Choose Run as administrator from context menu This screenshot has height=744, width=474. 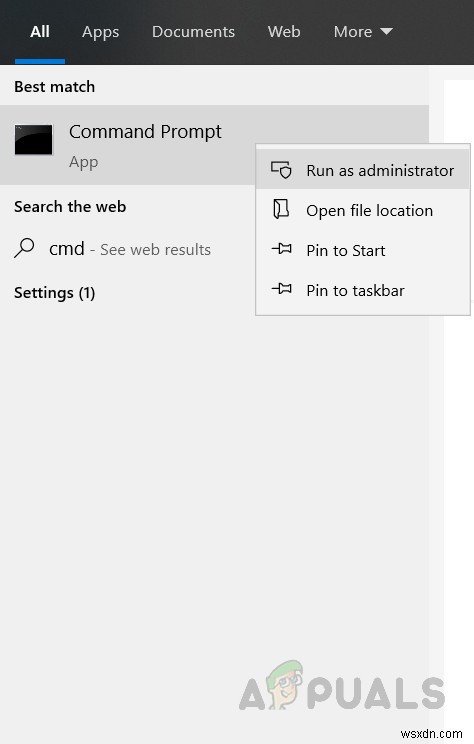point(362,170)
